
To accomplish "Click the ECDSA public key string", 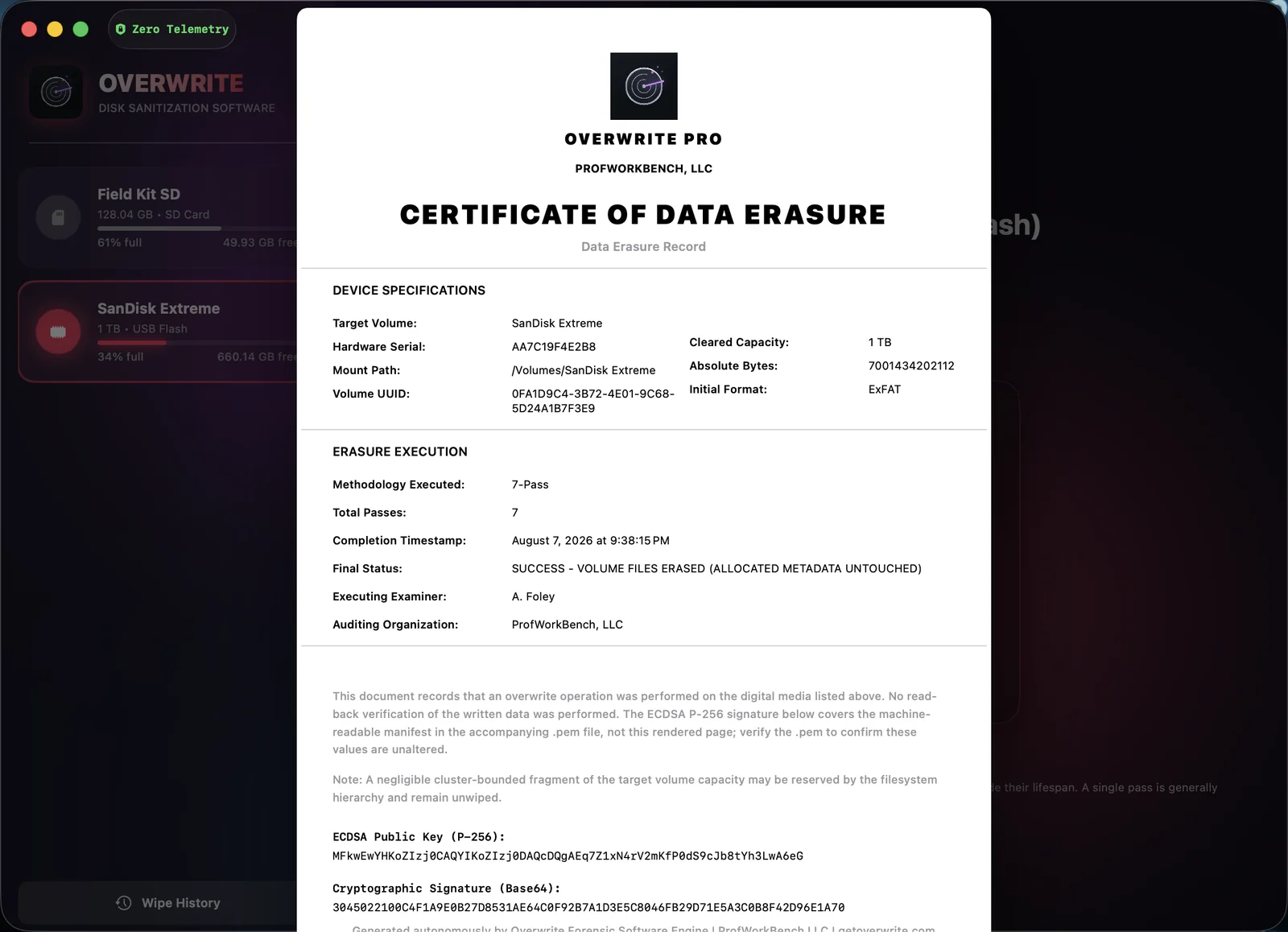I will tap(568, 856).
